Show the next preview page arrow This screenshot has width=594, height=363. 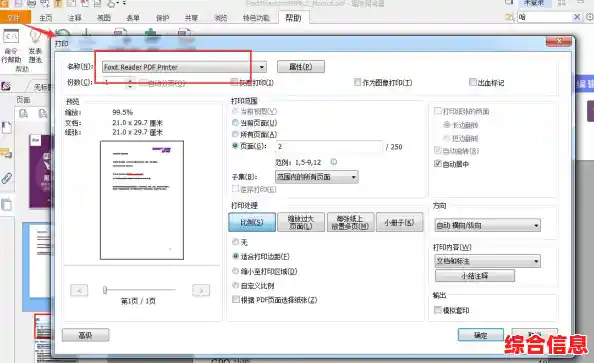(x=201, y=291)
